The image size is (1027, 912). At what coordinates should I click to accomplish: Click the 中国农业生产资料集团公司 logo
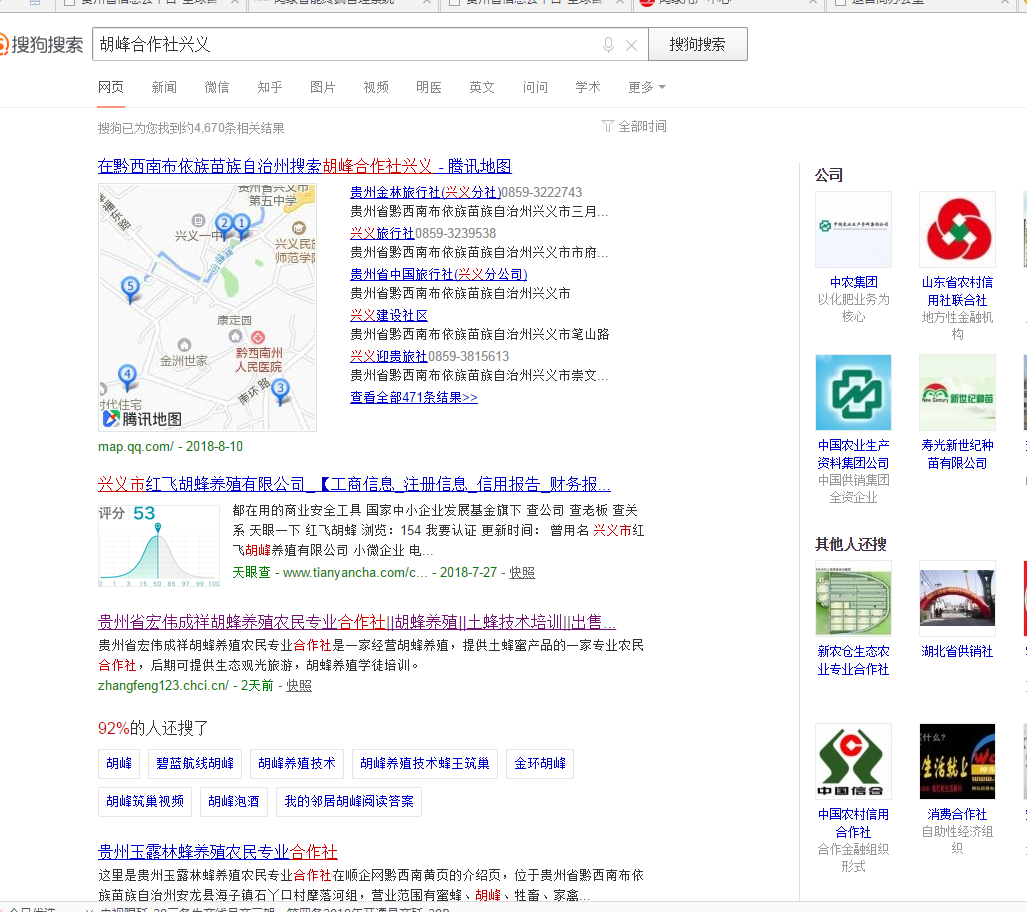click(853, 392)
